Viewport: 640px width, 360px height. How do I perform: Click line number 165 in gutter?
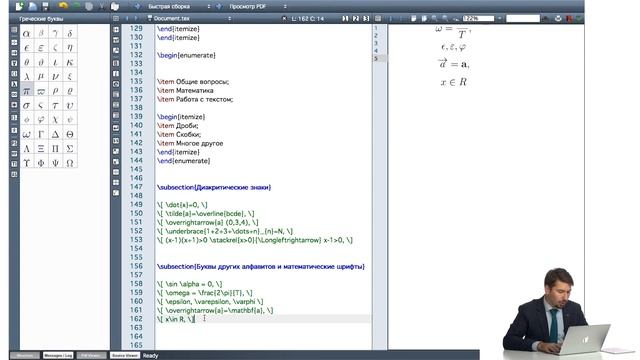[136, 345]
